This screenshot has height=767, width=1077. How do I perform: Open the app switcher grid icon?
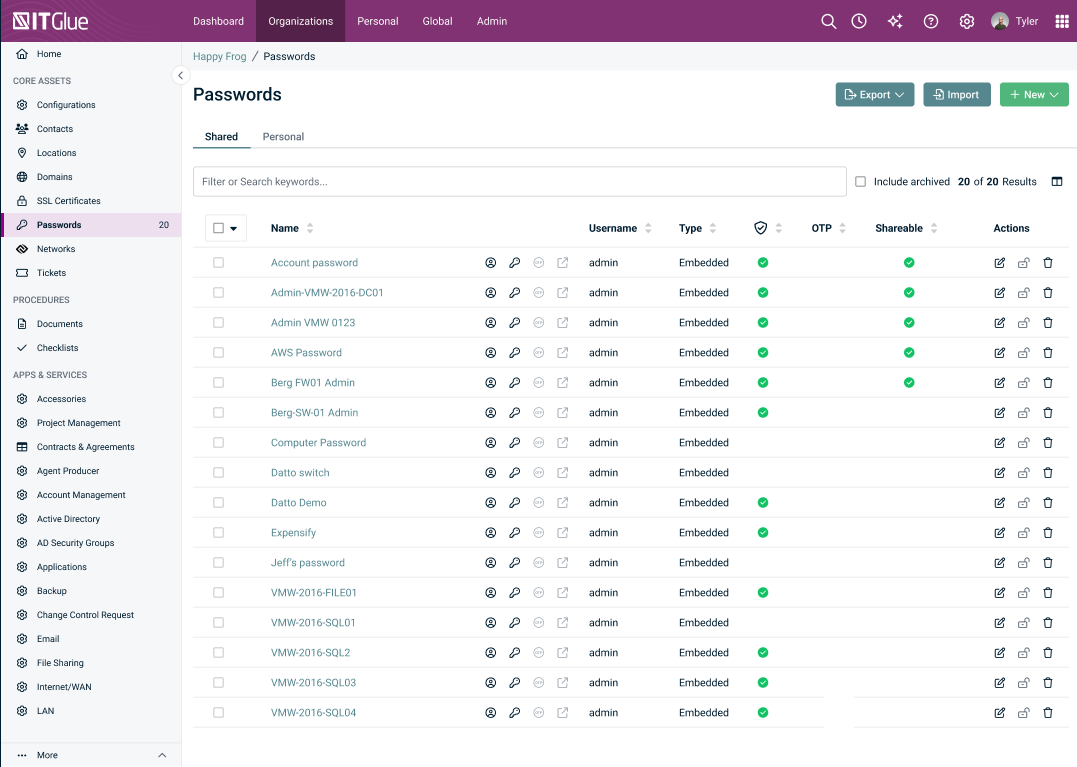click(1062, 21)
